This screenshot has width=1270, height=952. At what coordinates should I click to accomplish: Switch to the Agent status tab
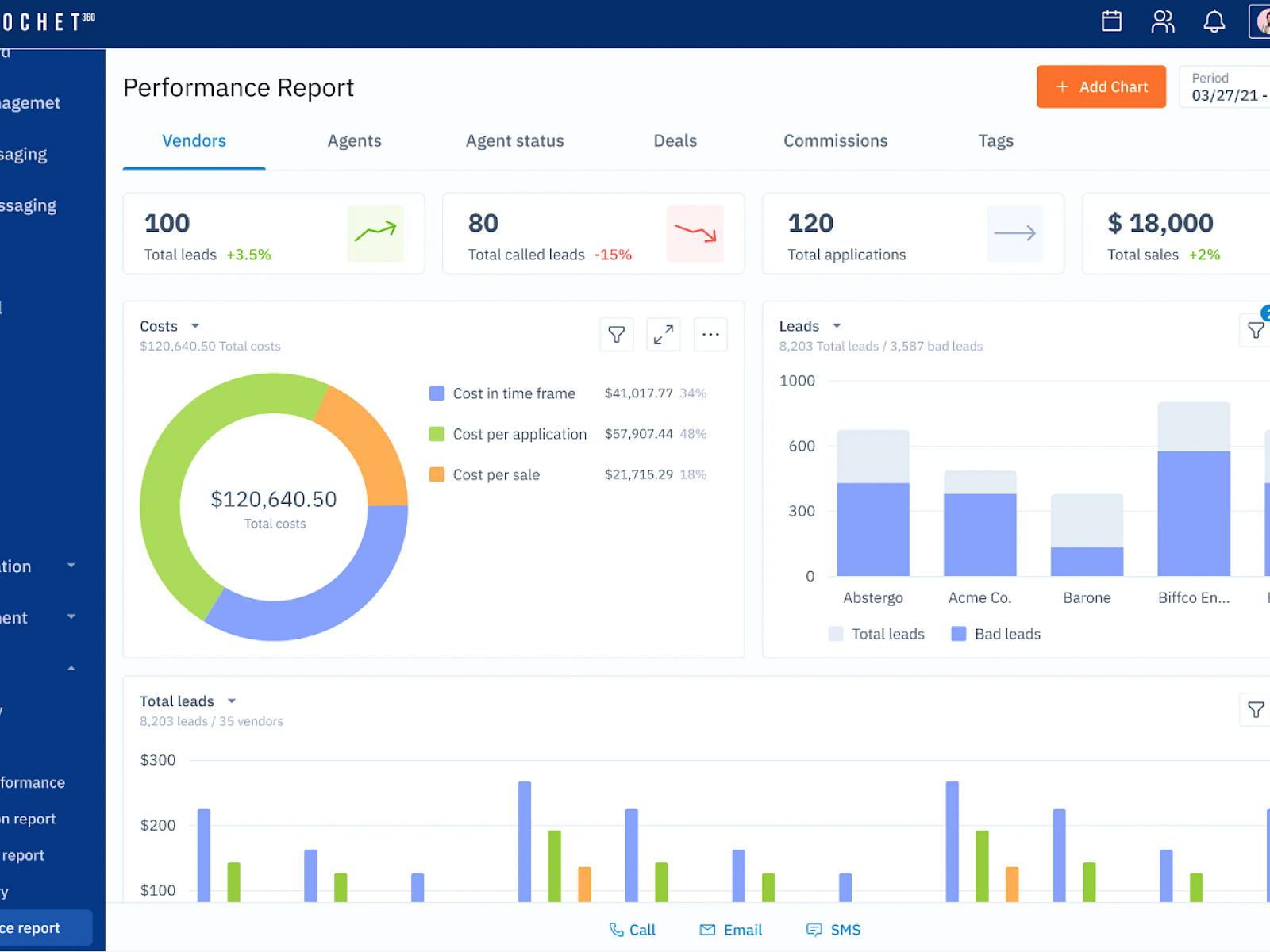[514, 141]
